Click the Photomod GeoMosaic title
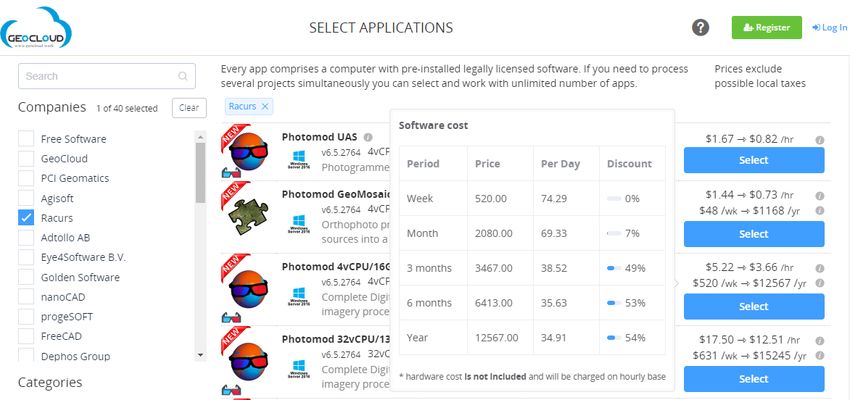850x400 pixels. tap(336, 195)
